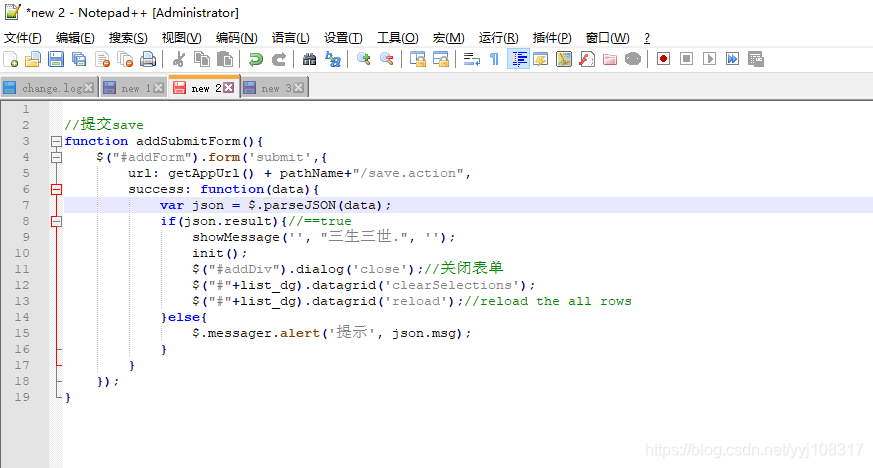This screenshot has width=873, height=468.
Task: Close the new 1 tab
Action: (x=159, y=88)
